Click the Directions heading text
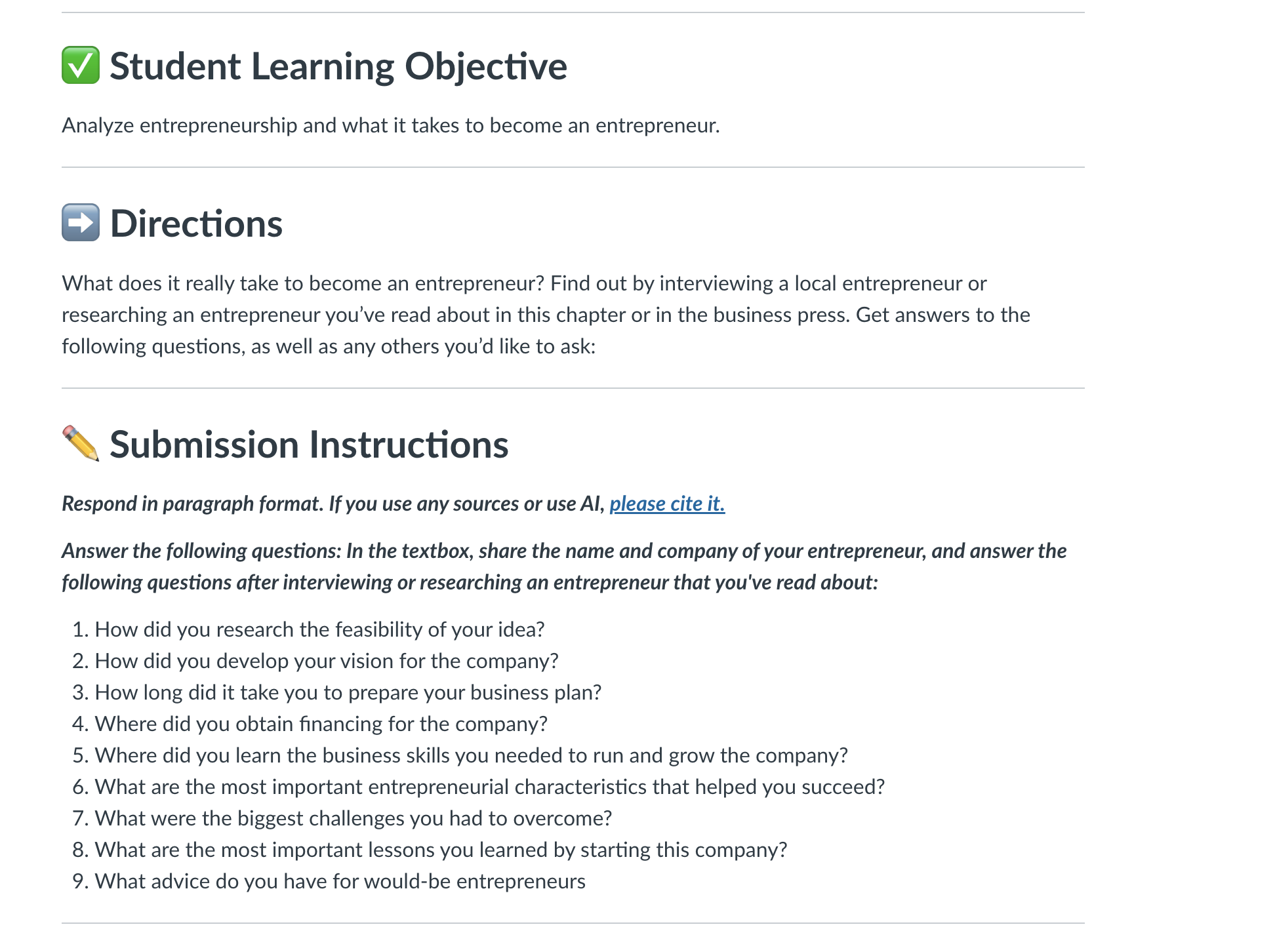The width and height of the screenshot is (1275, 952). [x=196, y=224]
